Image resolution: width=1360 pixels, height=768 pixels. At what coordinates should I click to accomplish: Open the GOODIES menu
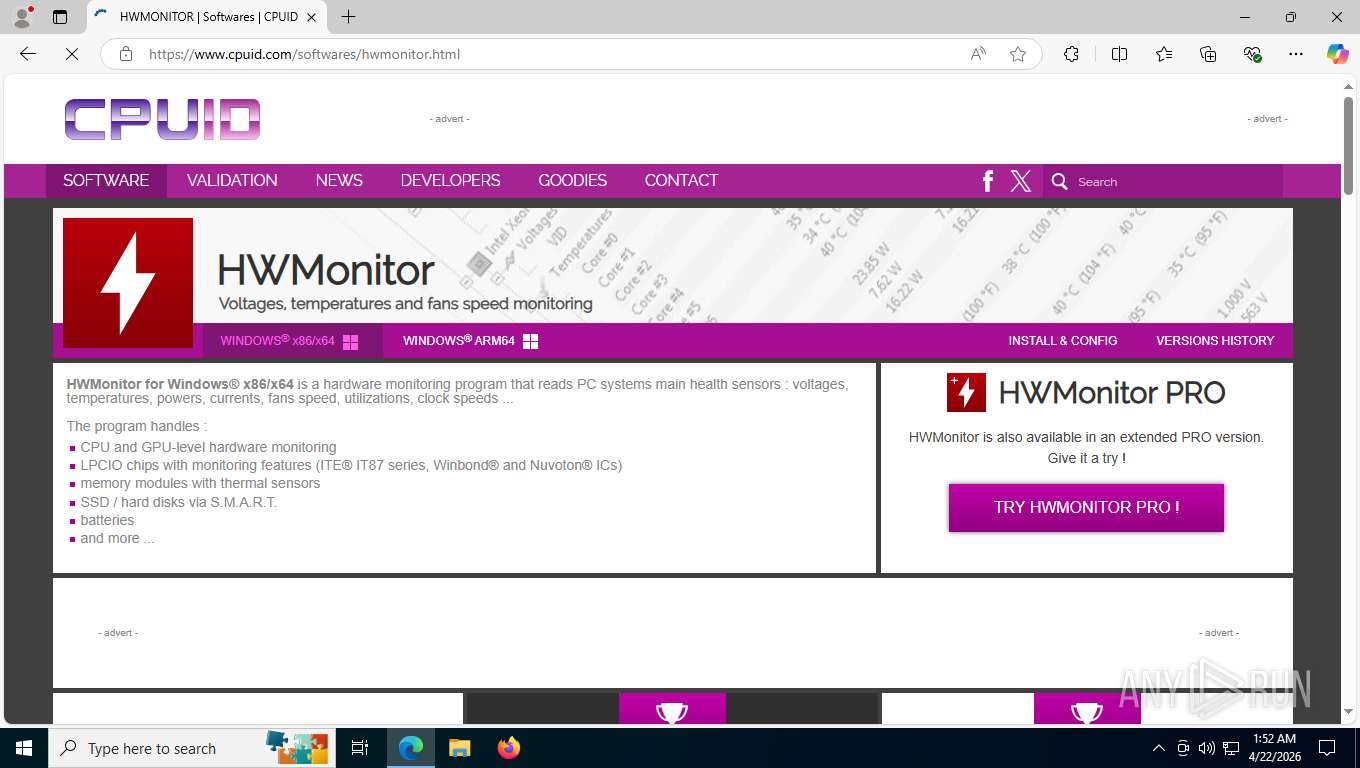572,180
